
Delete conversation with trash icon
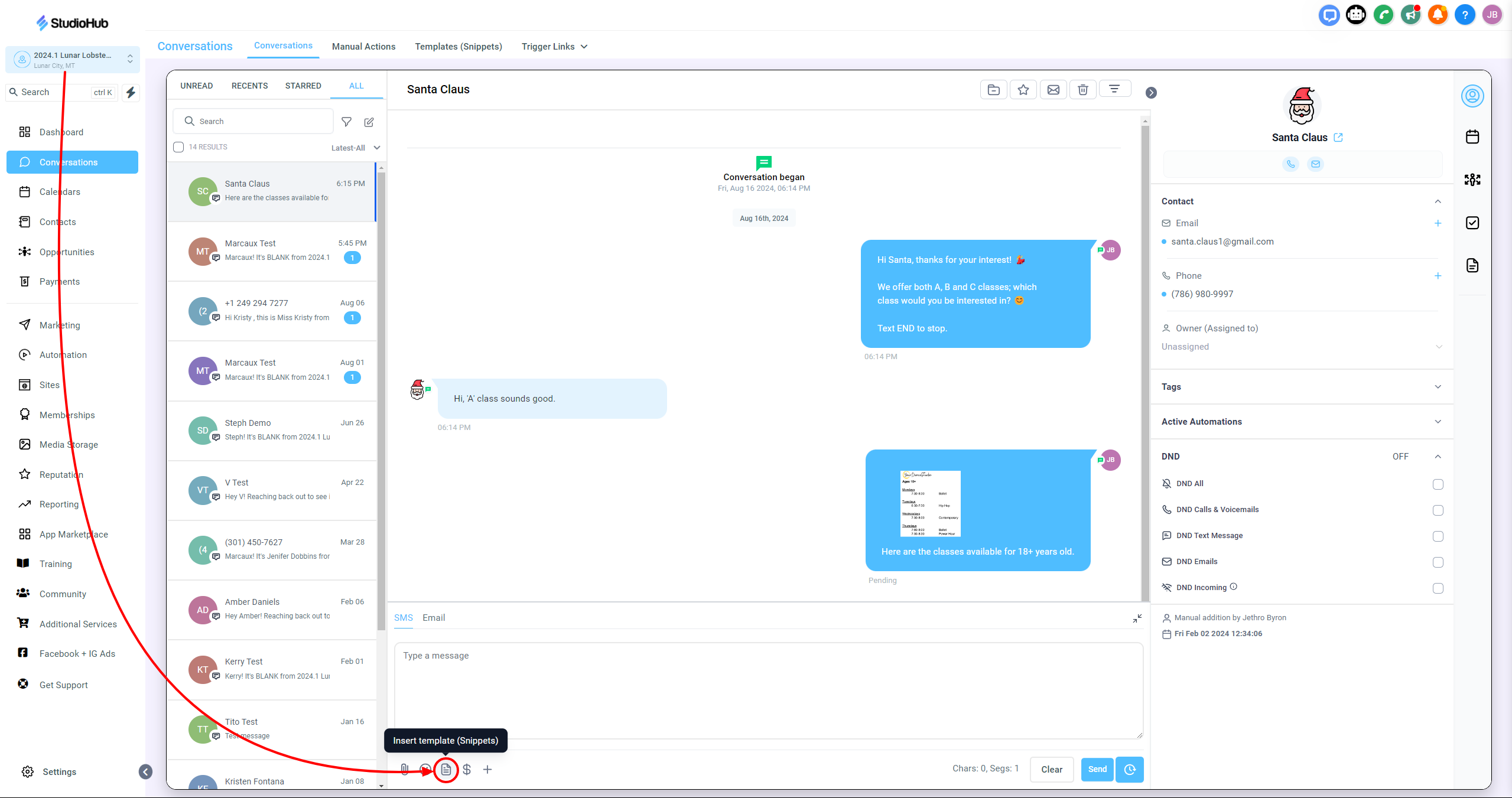click(x=1082, y=90)
